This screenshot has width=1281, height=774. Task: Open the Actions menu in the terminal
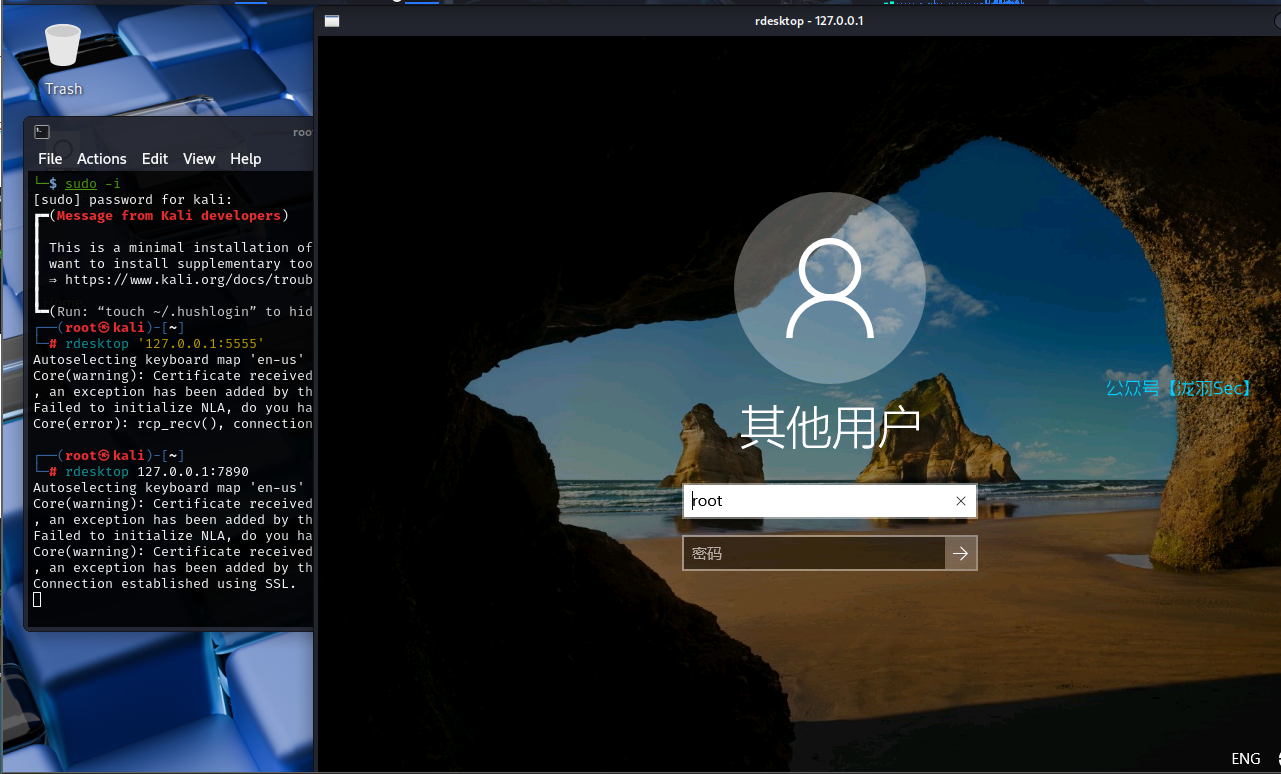pyautogui.click(x=102, y=159)
